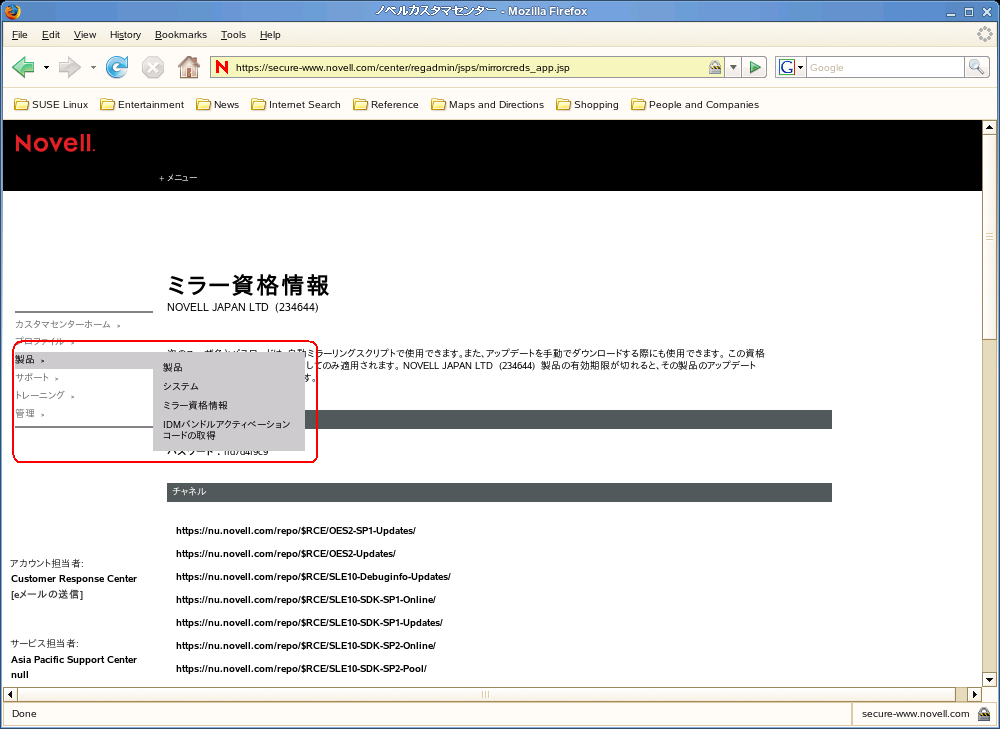1000x729 pixels.
Task: Click the green Back arrow button
Action: (x=23, y=67)
